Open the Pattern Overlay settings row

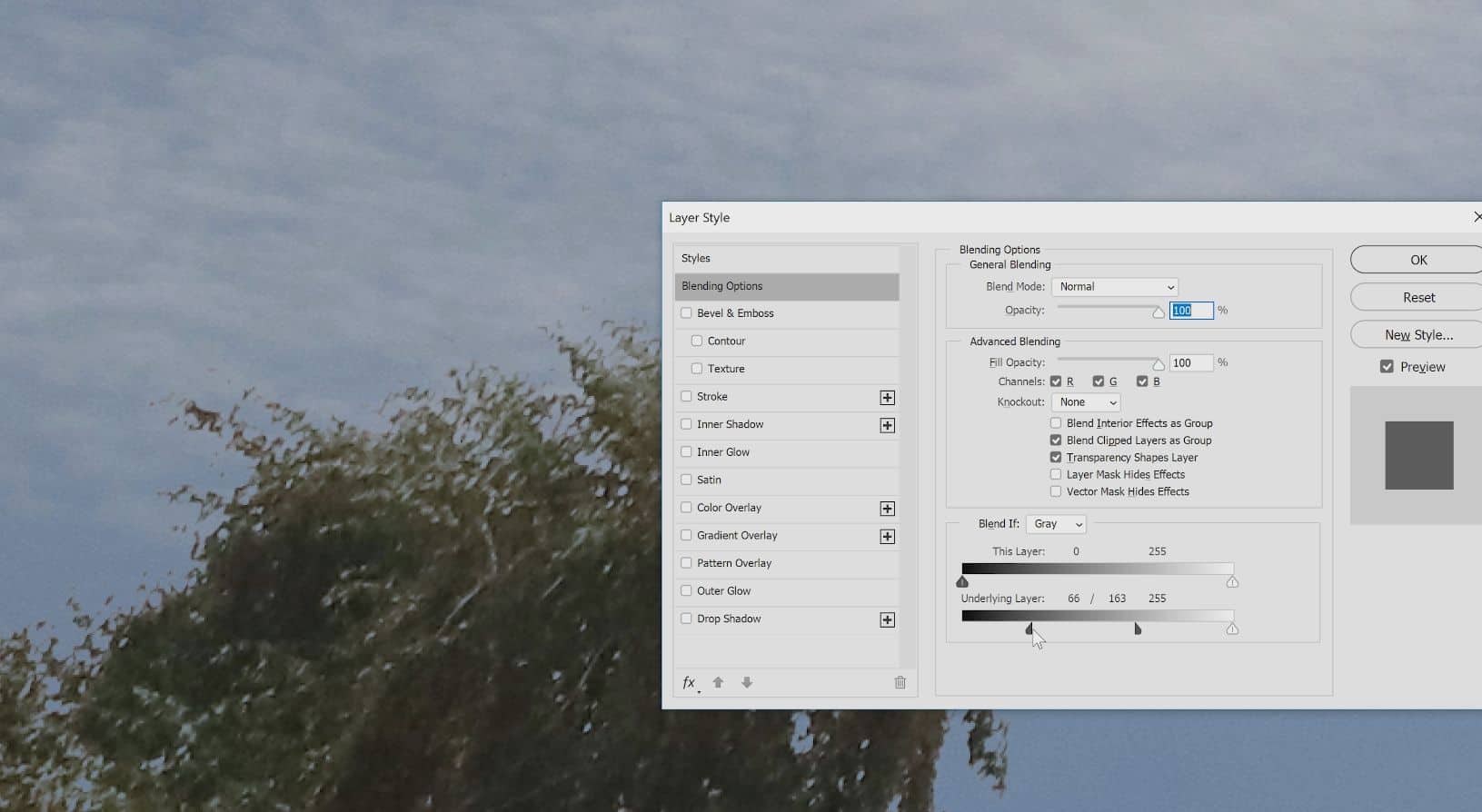[787, 563]
